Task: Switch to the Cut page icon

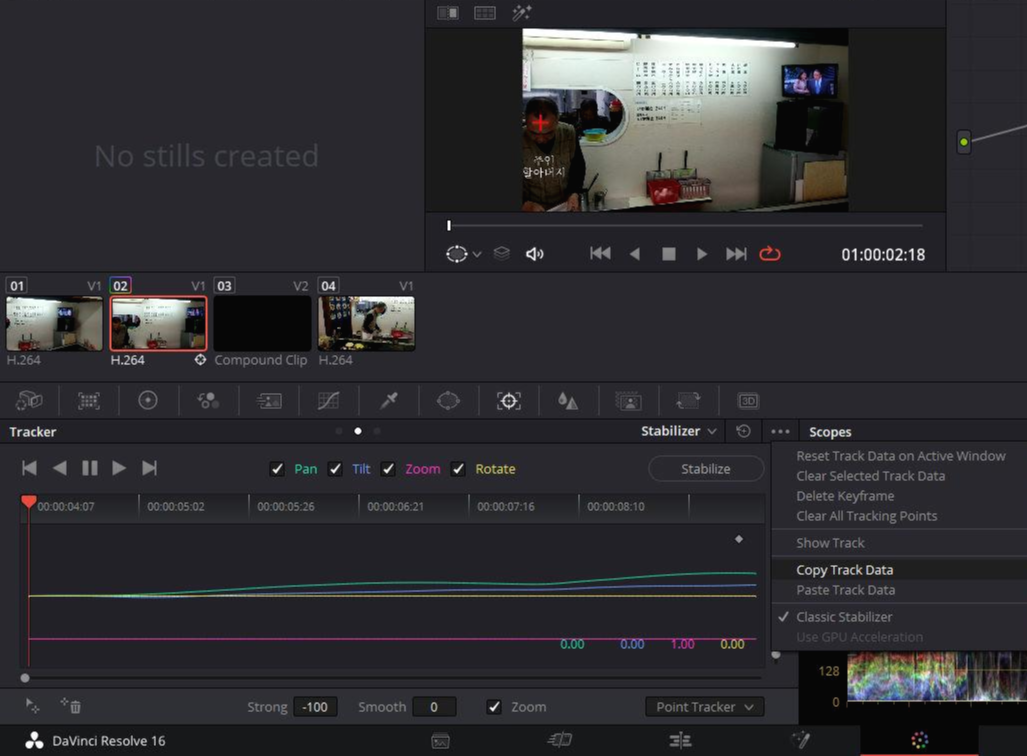Action: [560, 740]
